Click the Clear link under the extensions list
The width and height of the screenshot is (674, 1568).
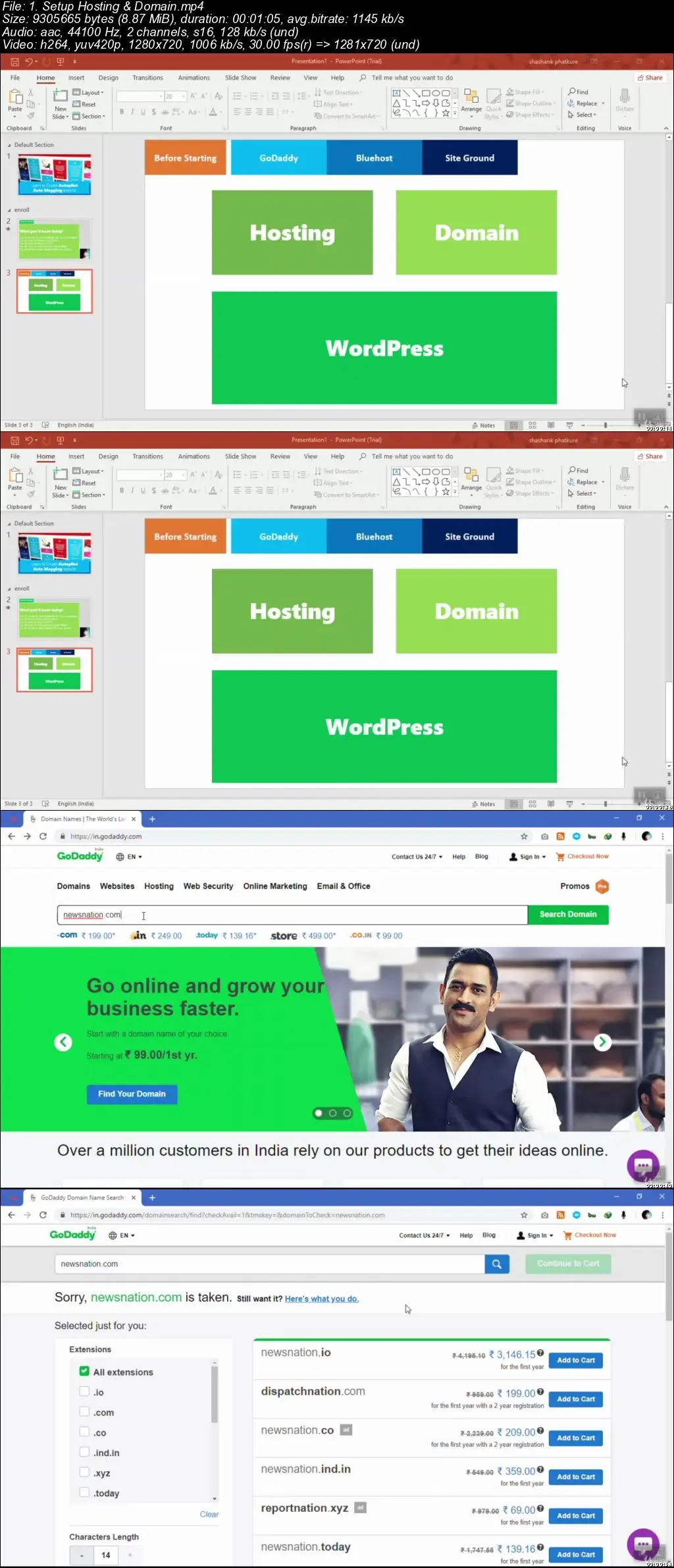(209, 1515)
